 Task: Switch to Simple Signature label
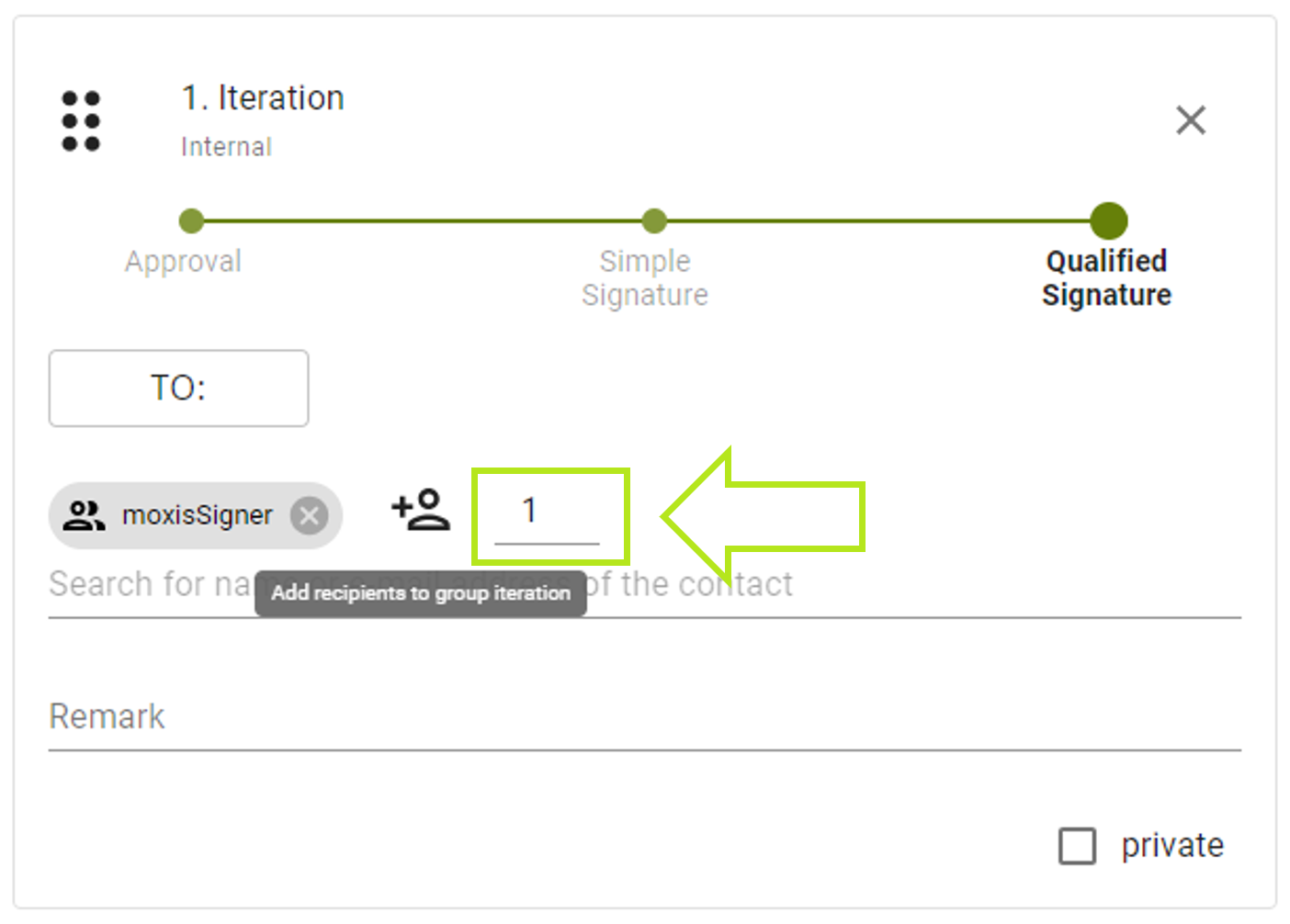645,278
